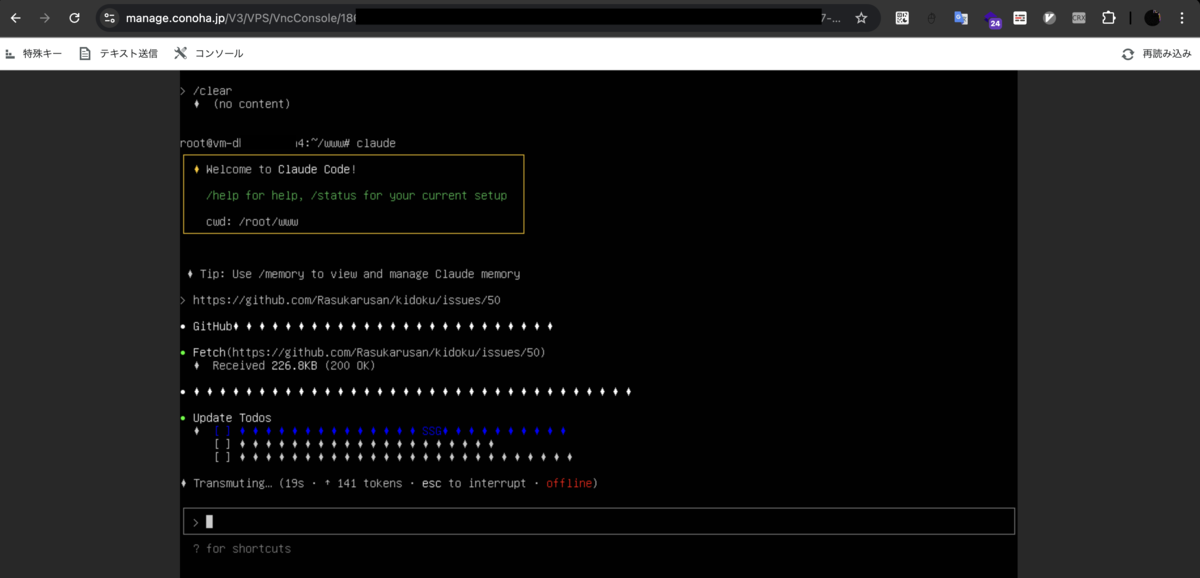
Task: Click the 'claude' command on root prompt
Action: coord(376,144)
